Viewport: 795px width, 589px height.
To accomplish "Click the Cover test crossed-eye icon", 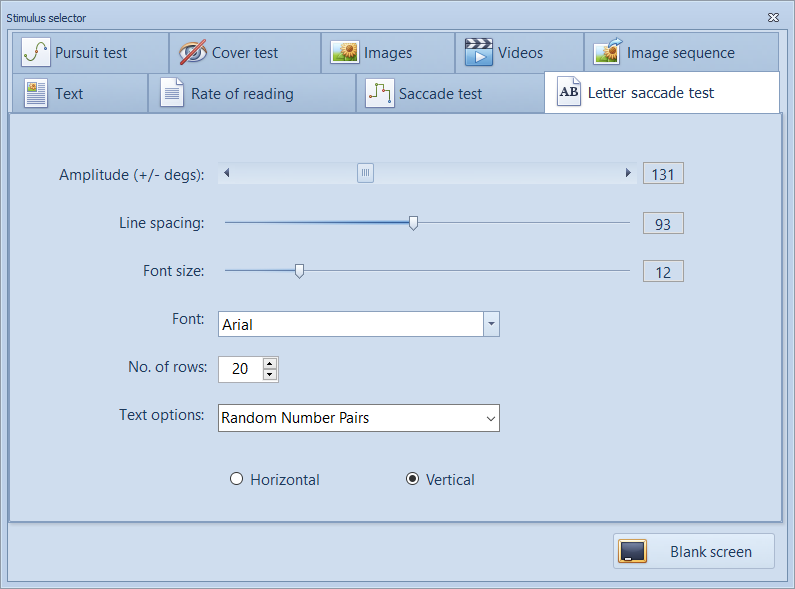I will point(193,53).
